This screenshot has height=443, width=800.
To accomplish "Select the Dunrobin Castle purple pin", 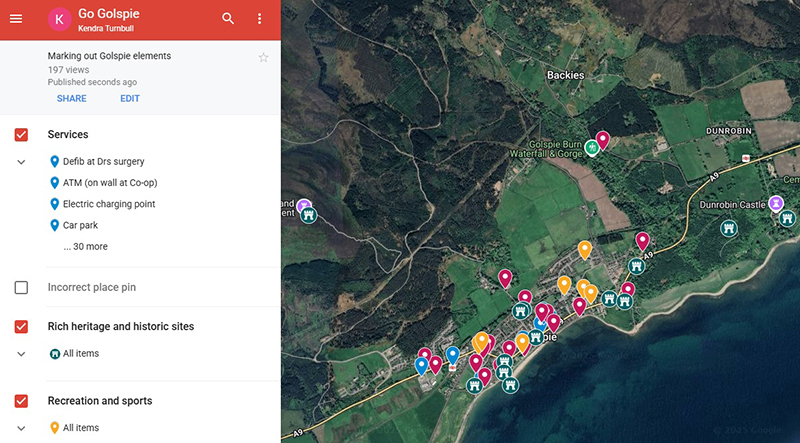I will [776, 204].
